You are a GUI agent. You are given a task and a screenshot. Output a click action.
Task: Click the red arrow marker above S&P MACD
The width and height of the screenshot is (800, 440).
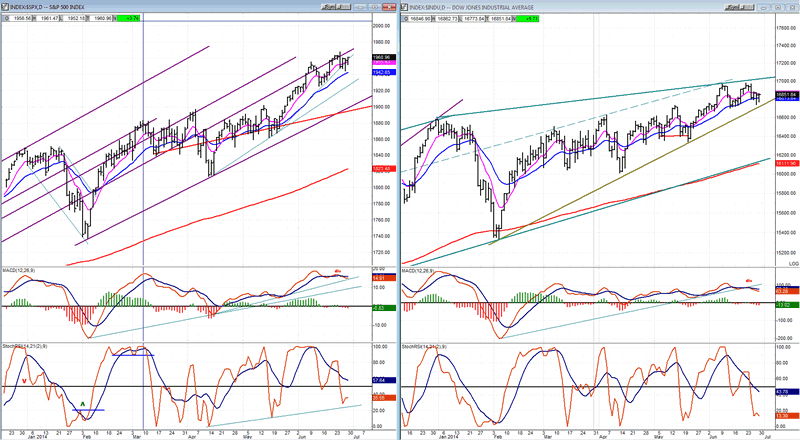(x=338, y=270)
